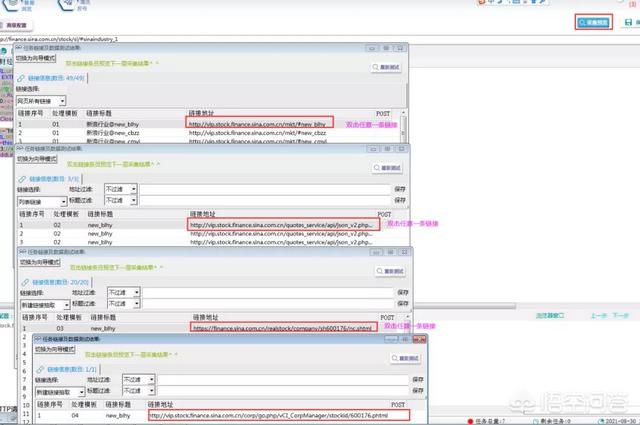This screenshot has height=425, width=640.
Task: Click POST column header in frontmost dialog
Action: [398, 405]
